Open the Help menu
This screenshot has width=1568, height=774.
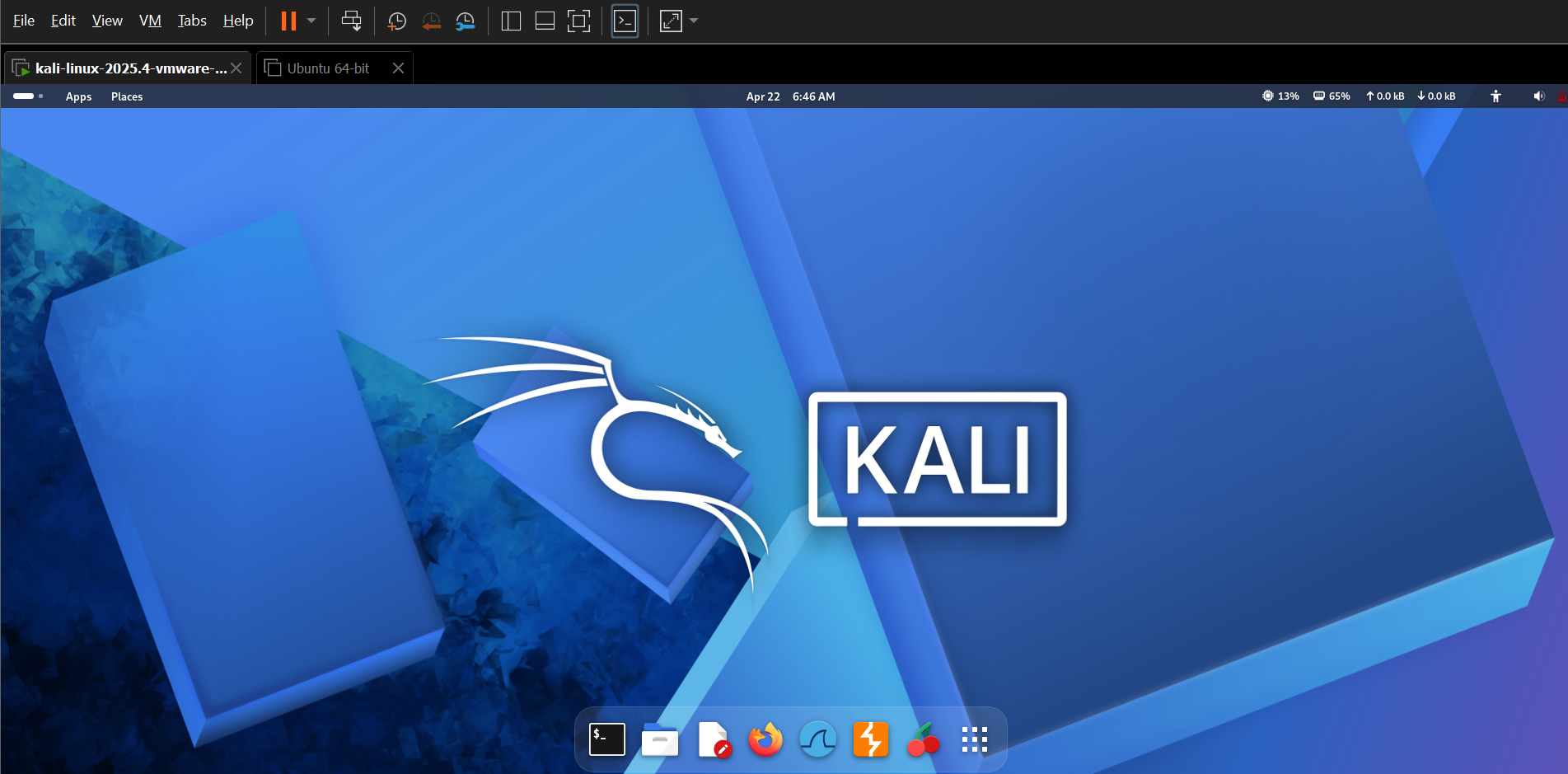238,21
